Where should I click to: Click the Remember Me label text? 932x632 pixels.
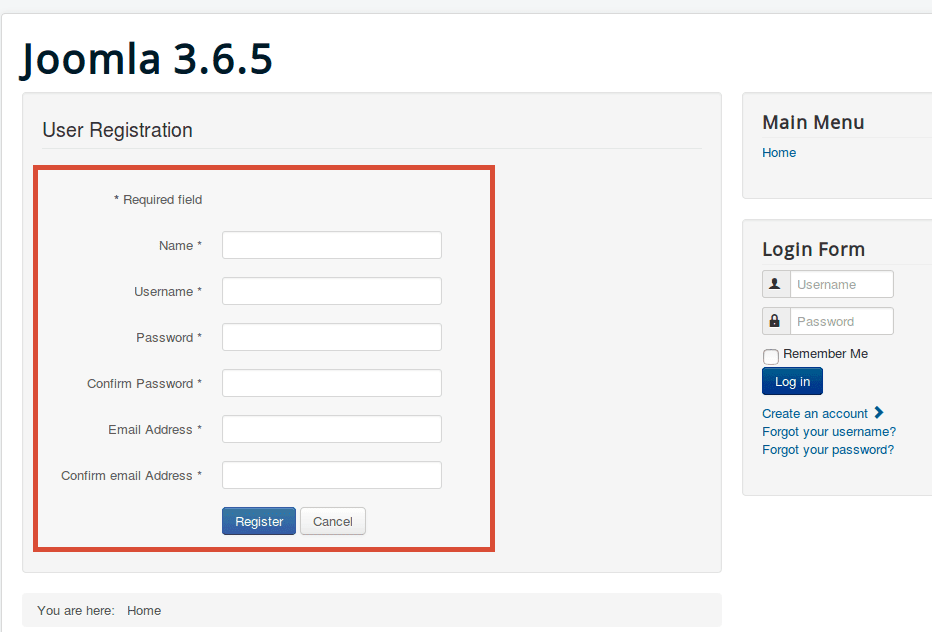825,354
